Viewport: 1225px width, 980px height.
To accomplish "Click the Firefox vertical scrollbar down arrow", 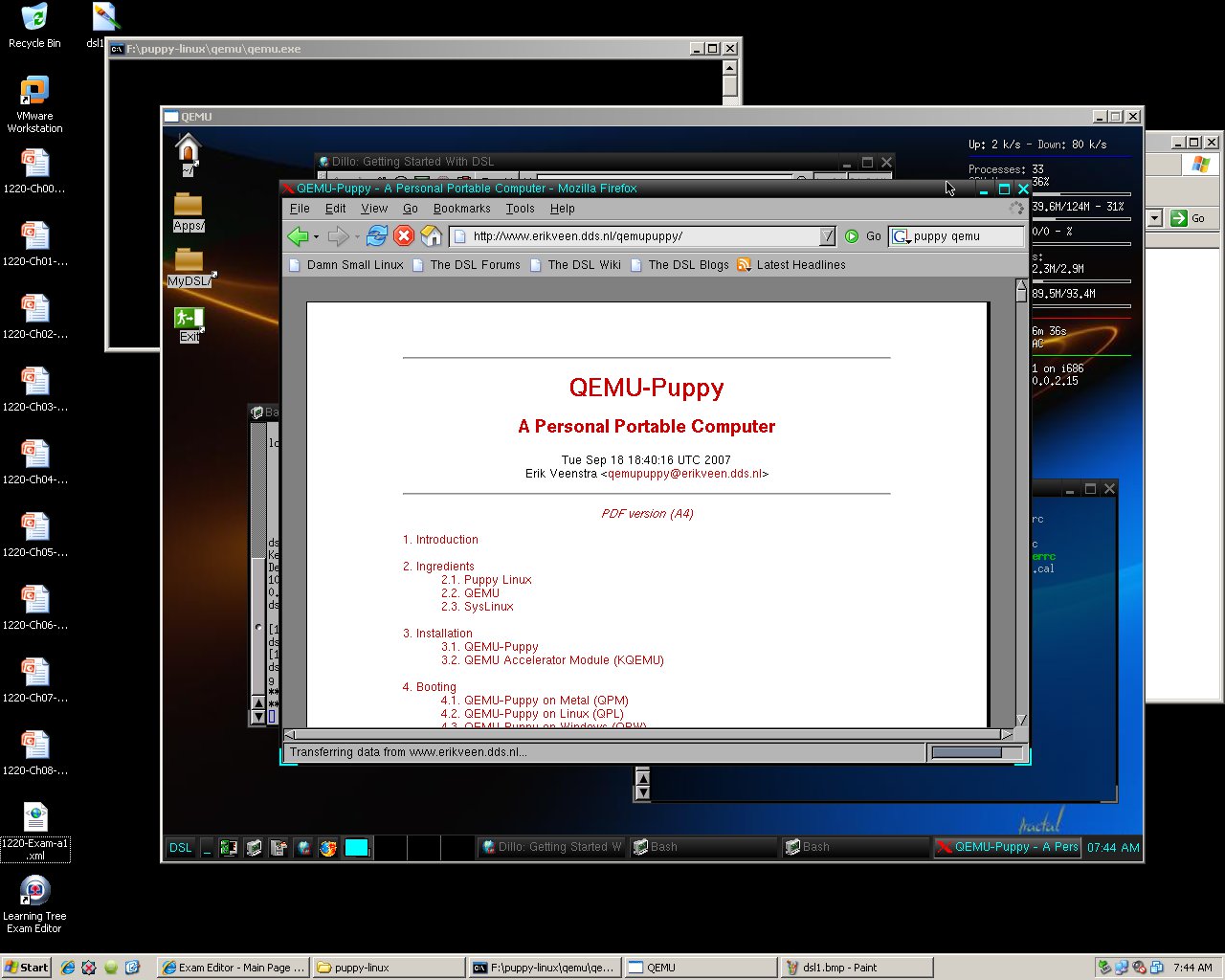I will click(1021, 721).
